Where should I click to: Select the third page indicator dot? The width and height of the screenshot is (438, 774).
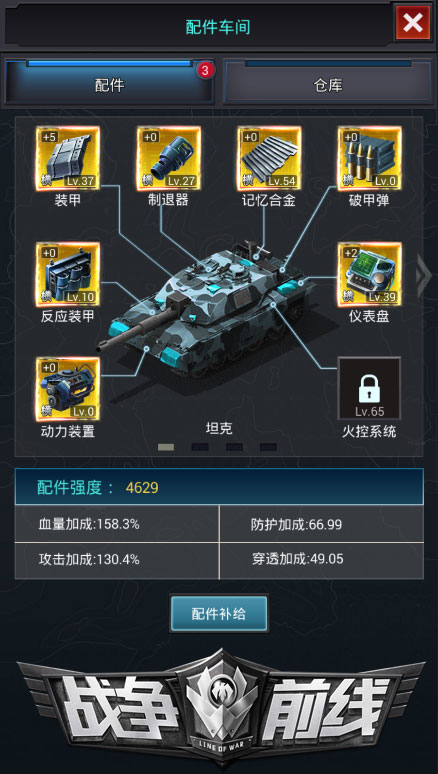pyautogui.click(x=234, y=447)
